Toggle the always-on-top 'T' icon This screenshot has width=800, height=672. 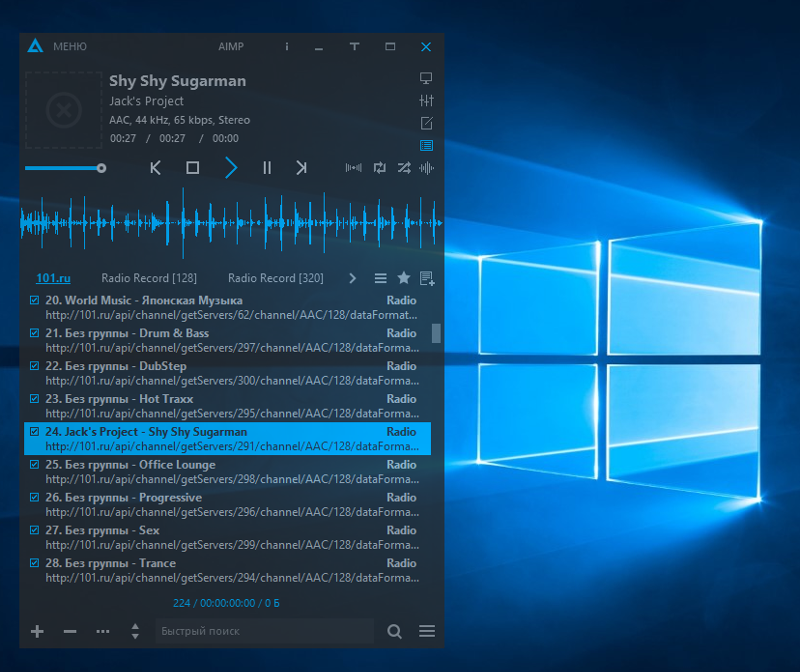pos(355,46)
